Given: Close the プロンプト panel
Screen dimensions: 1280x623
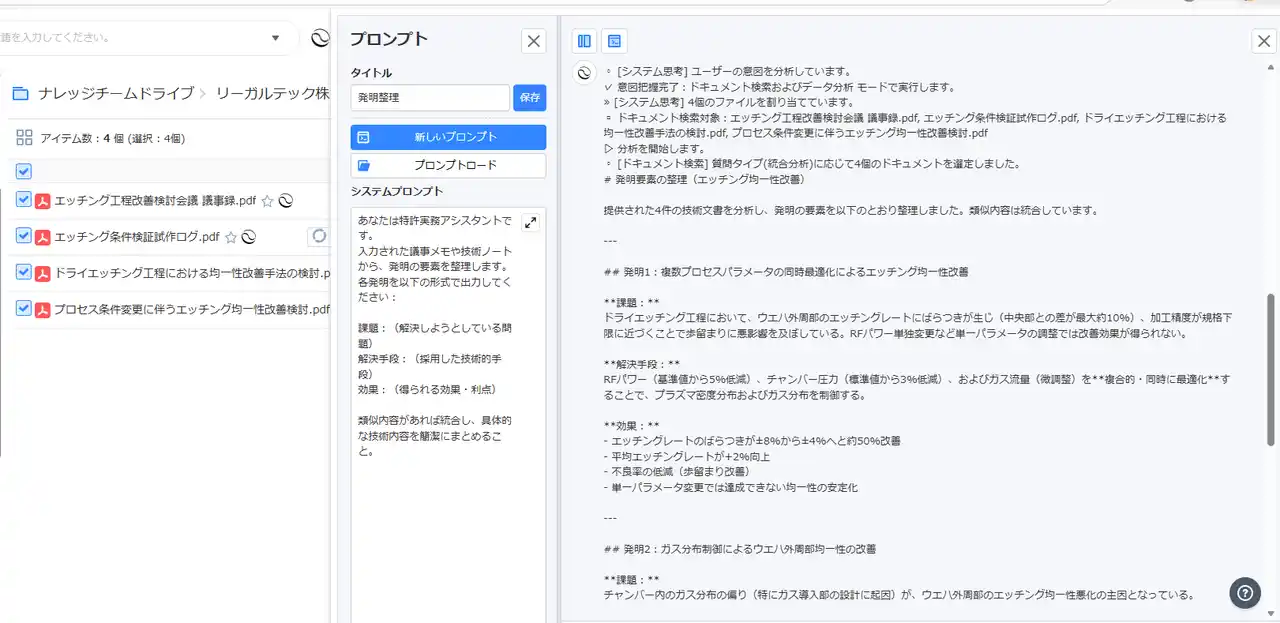Looking at the screenshot, I should click(x=534, y=41).
